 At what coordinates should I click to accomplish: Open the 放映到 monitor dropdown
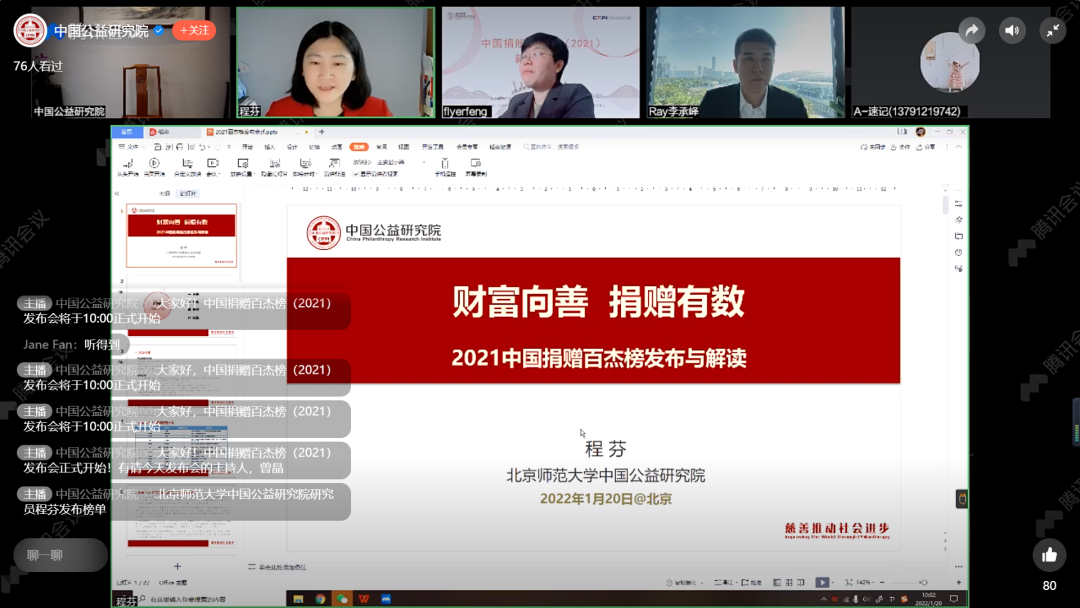point(400,163)
